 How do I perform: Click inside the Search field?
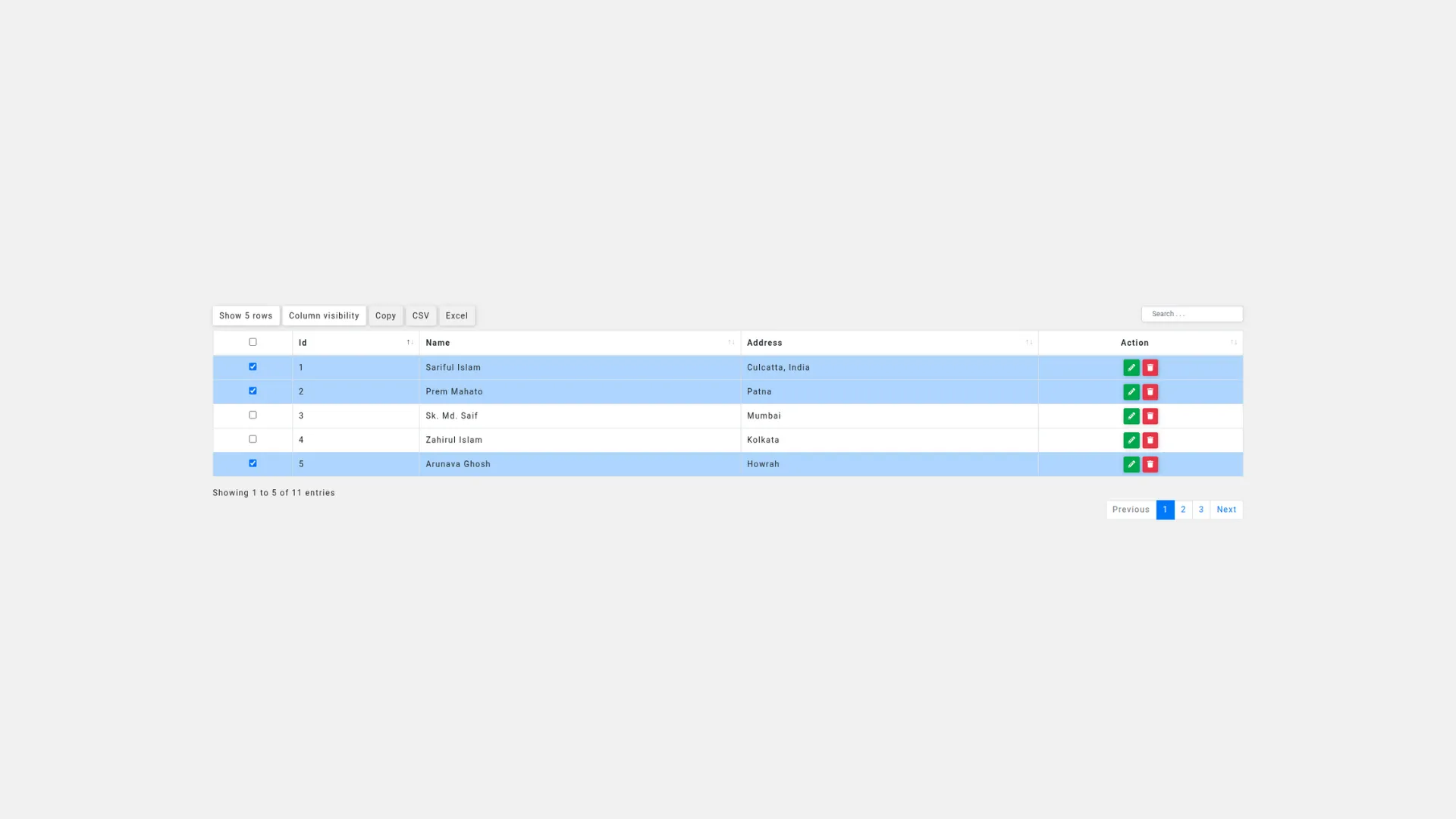click(1191, 313)
